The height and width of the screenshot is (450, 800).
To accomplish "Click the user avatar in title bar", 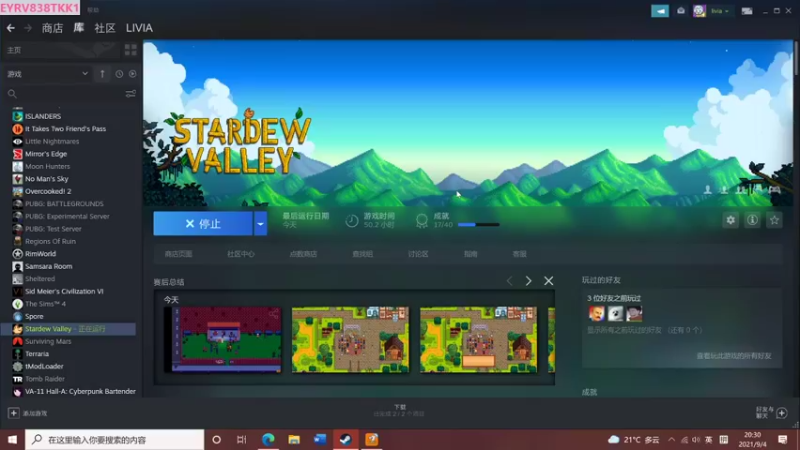I will pos(699,11).
